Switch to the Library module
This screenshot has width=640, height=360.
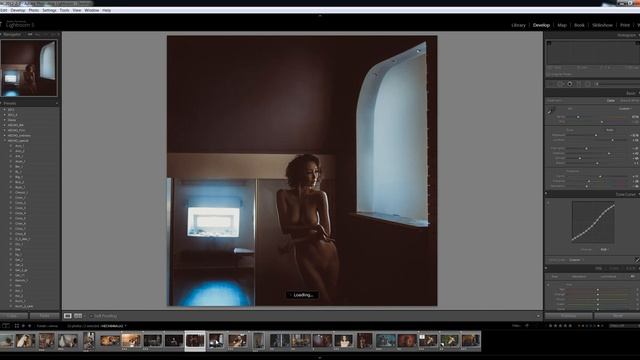(518, 25)
